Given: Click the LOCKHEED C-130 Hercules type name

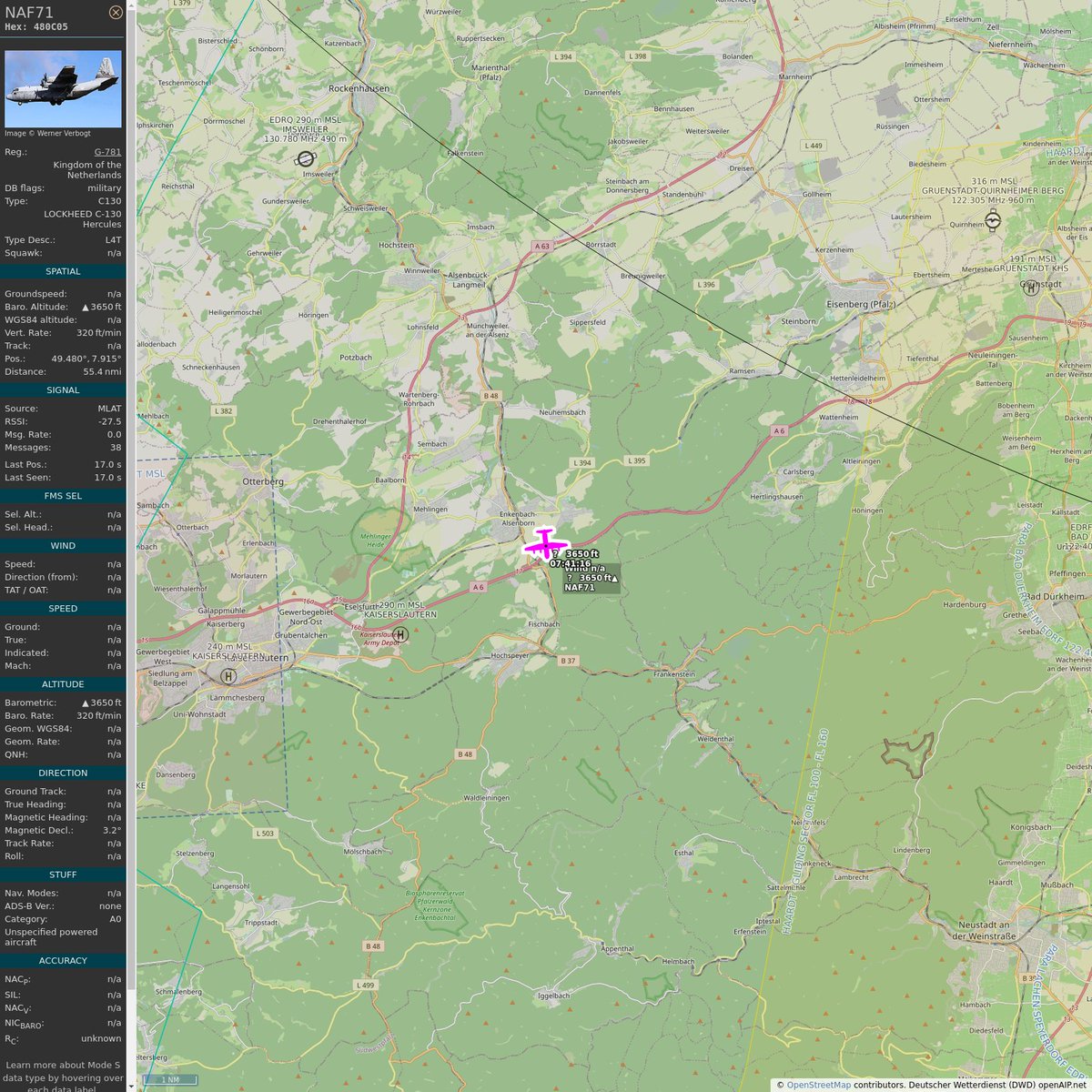Looking at the screenshot, I should pos(83,218).
